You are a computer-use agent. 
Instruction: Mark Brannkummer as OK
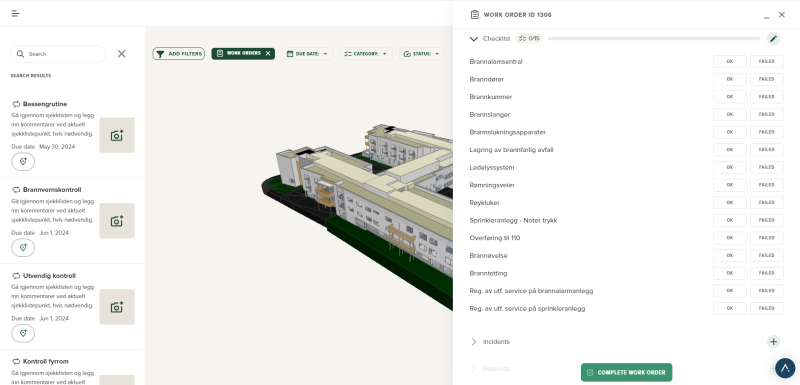(x=730, y=97)
